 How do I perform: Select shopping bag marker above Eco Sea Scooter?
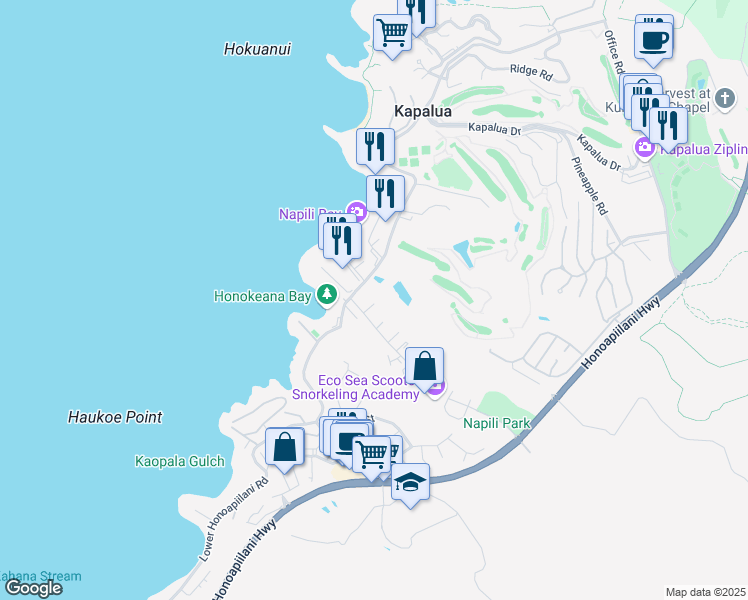click(x=424, y=367)
